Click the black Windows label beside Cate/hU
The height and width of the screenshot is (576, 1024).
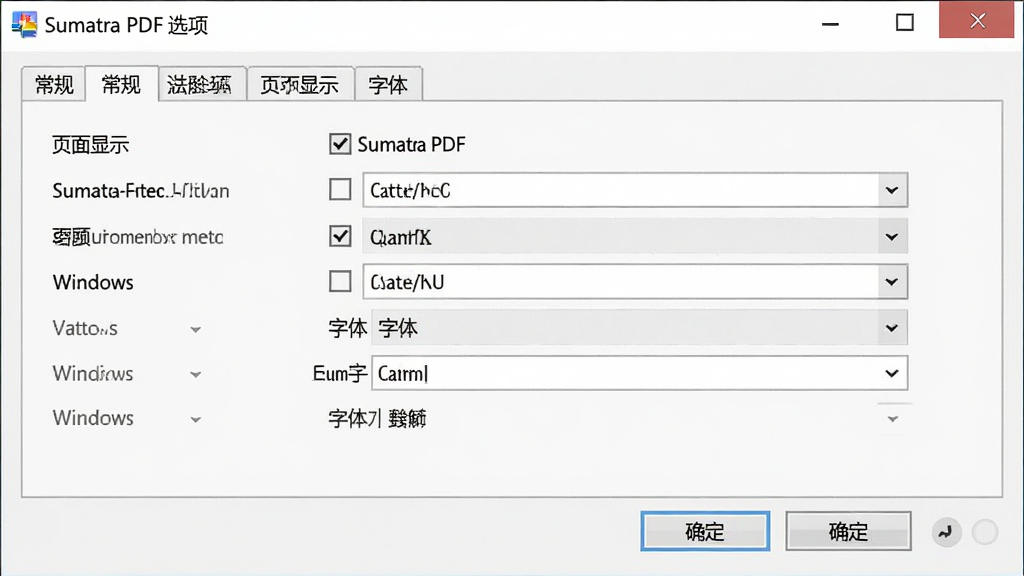click(93, 282)
